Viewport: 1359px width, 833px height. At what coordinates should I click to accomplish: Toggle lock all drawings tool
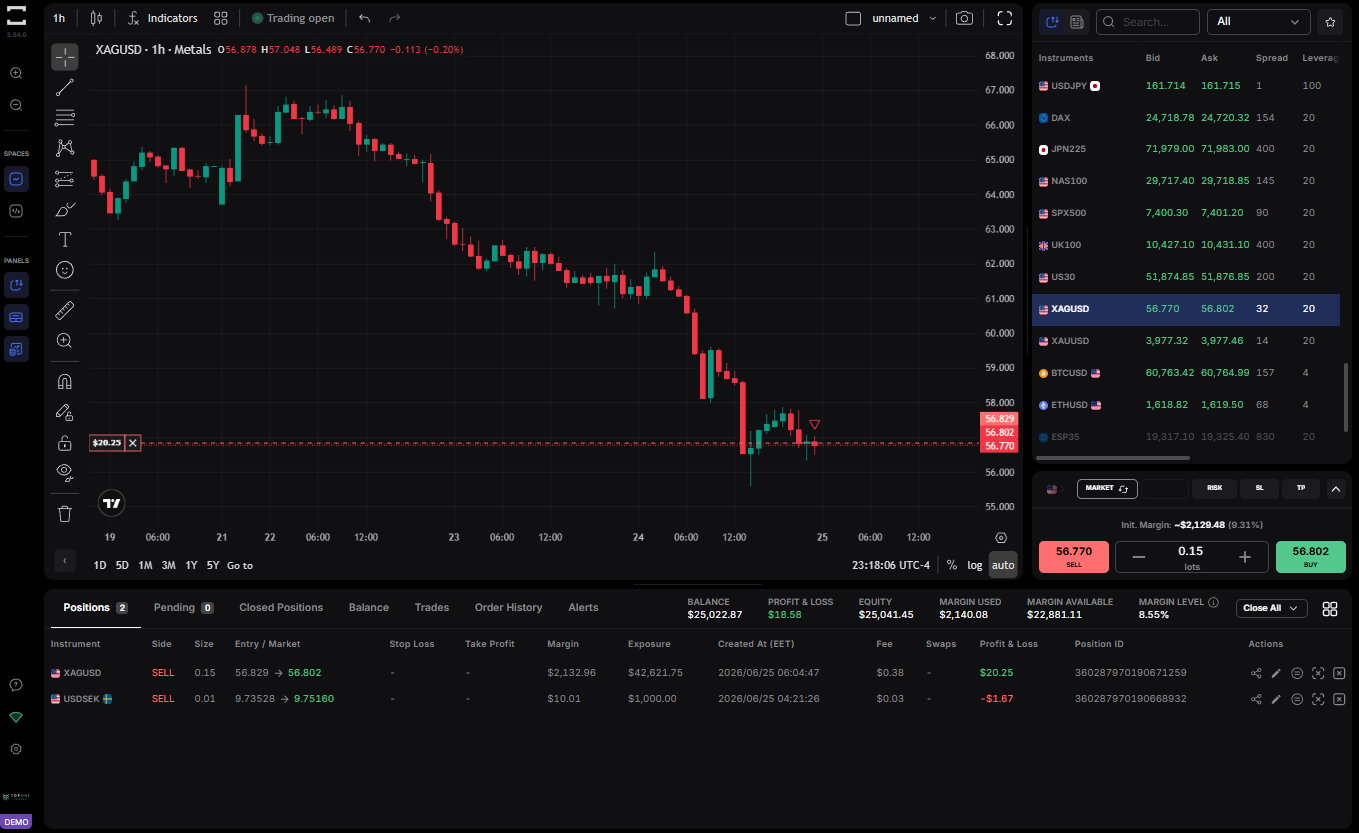[65, 442]
